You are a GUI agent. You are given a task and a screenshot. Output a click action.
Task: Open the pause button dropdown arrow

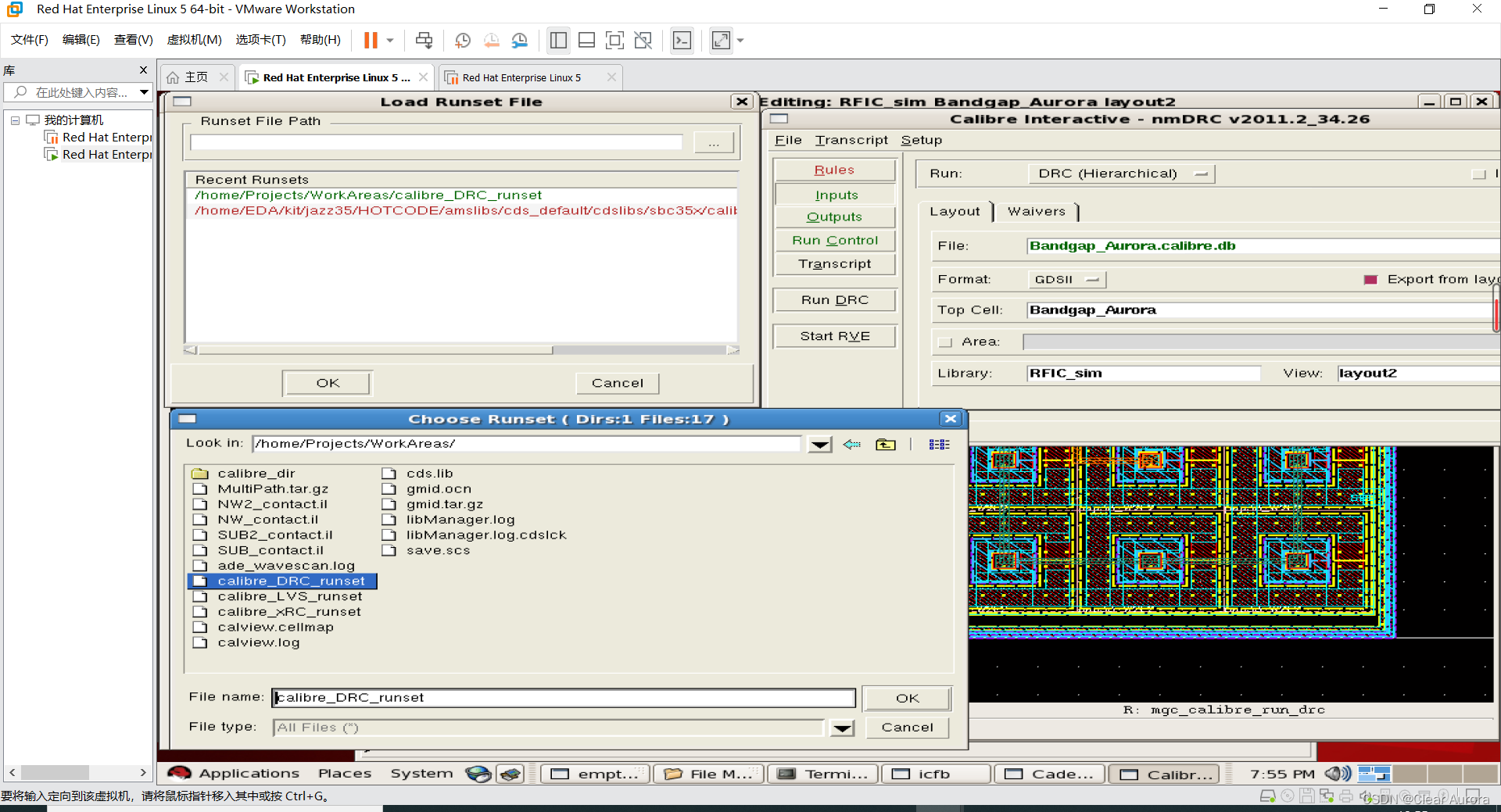pyautogui.click(x=389, y=40)
